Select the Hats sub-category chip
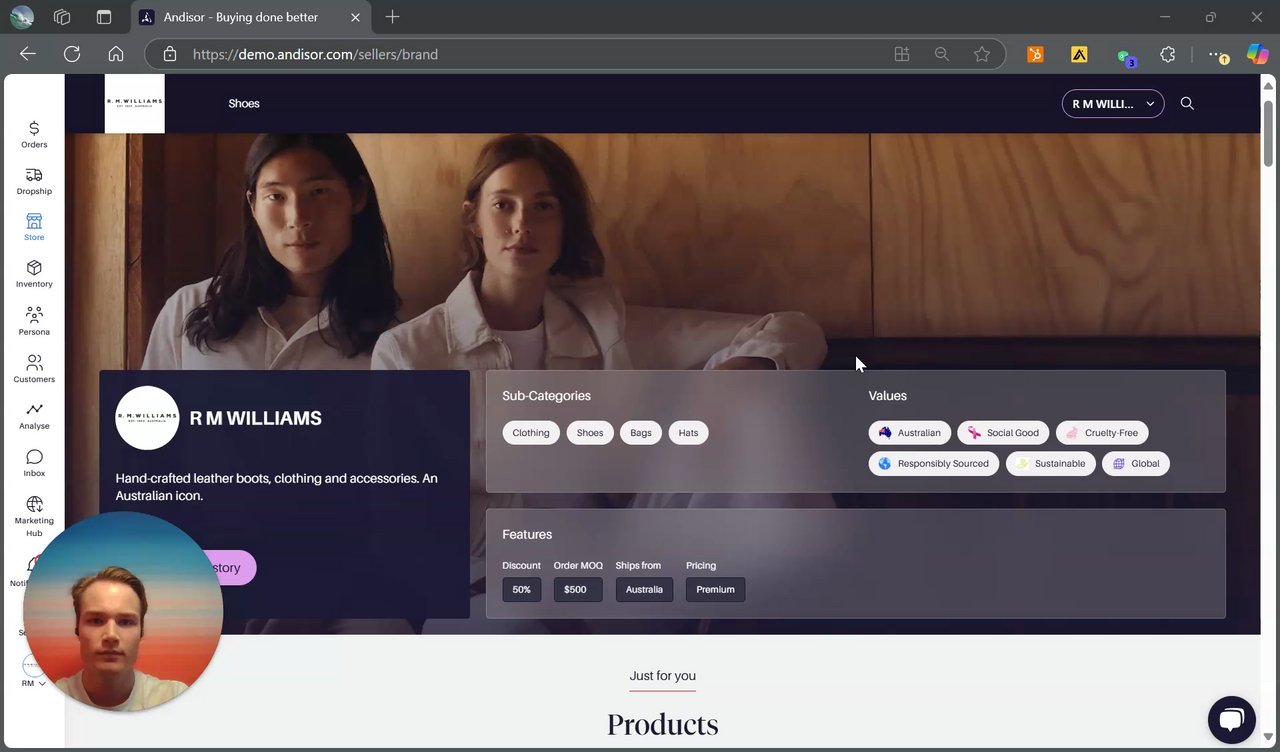 tap(688, 433)
